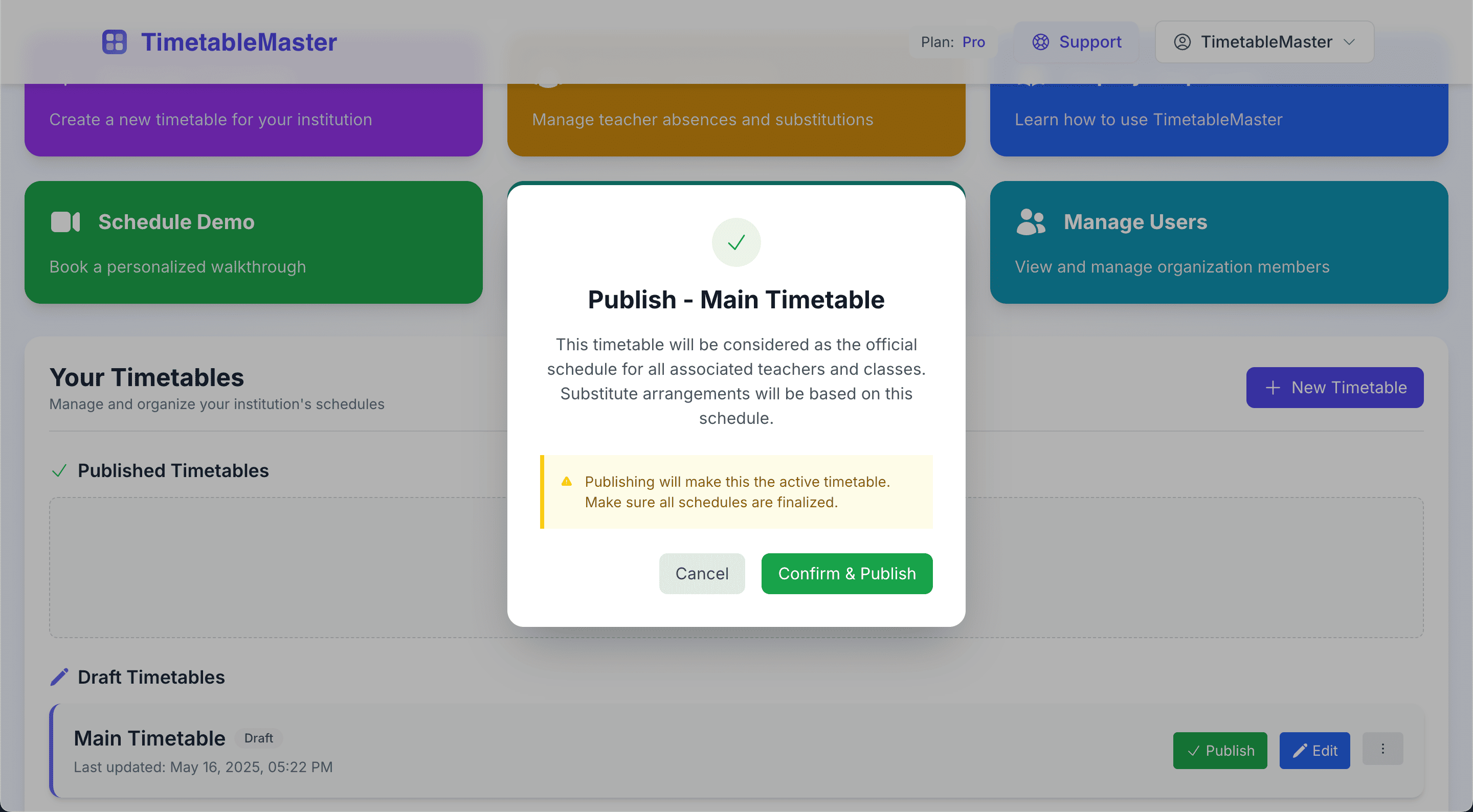Viewport: 1473px width, 812px height.
Task: Click the TimetableMaster grid logo icon
Action: pyautogui.click(x=115, y=42)
